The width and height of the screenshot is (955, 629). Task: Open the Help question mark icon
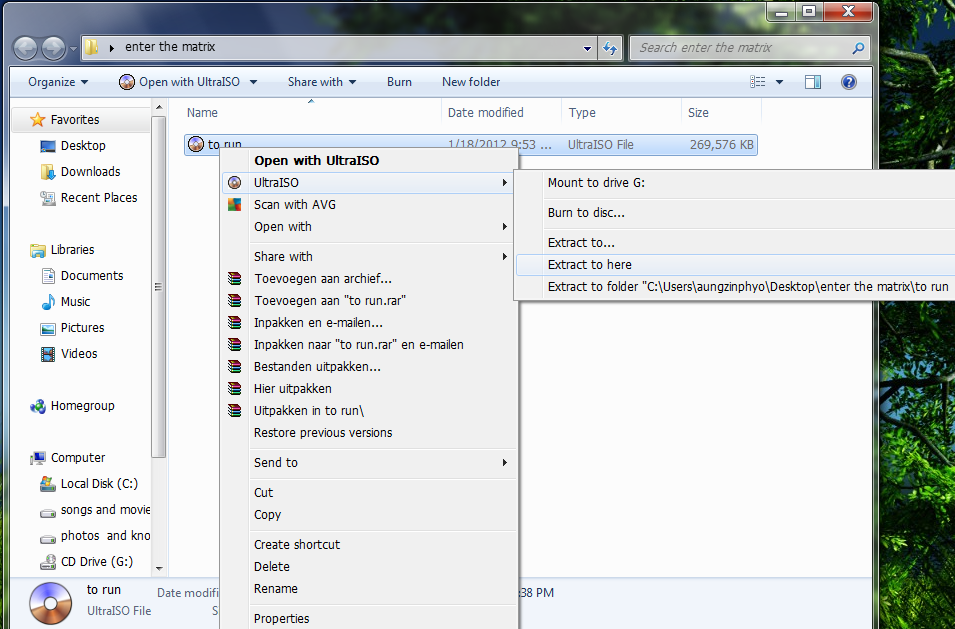pos(848,82)
